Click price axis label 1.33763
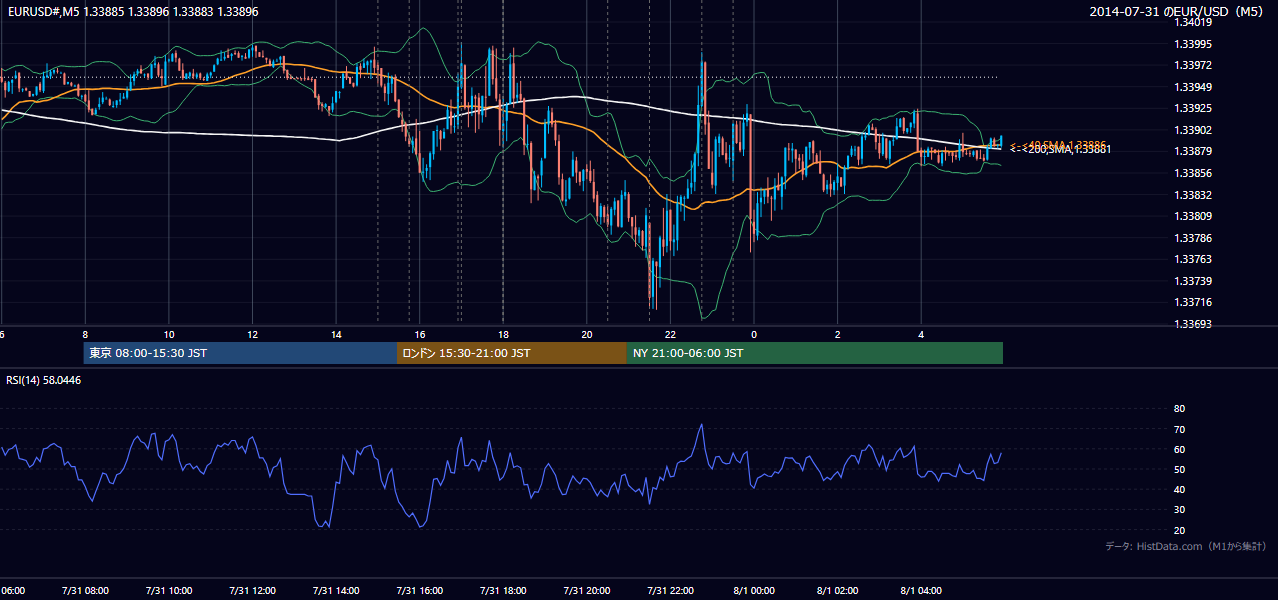 (x=1193, y=259)
